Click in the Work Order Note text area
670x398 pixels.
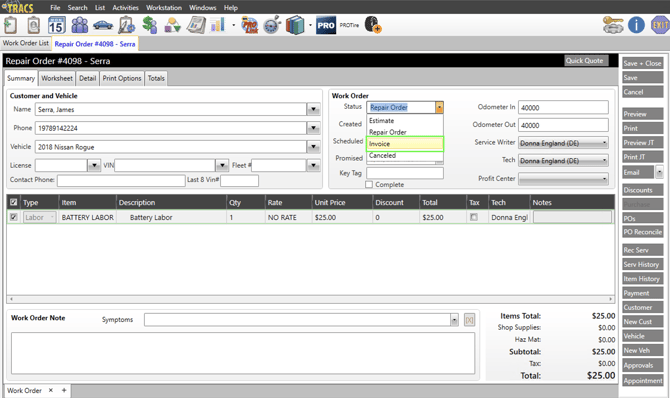coord(243,353)
